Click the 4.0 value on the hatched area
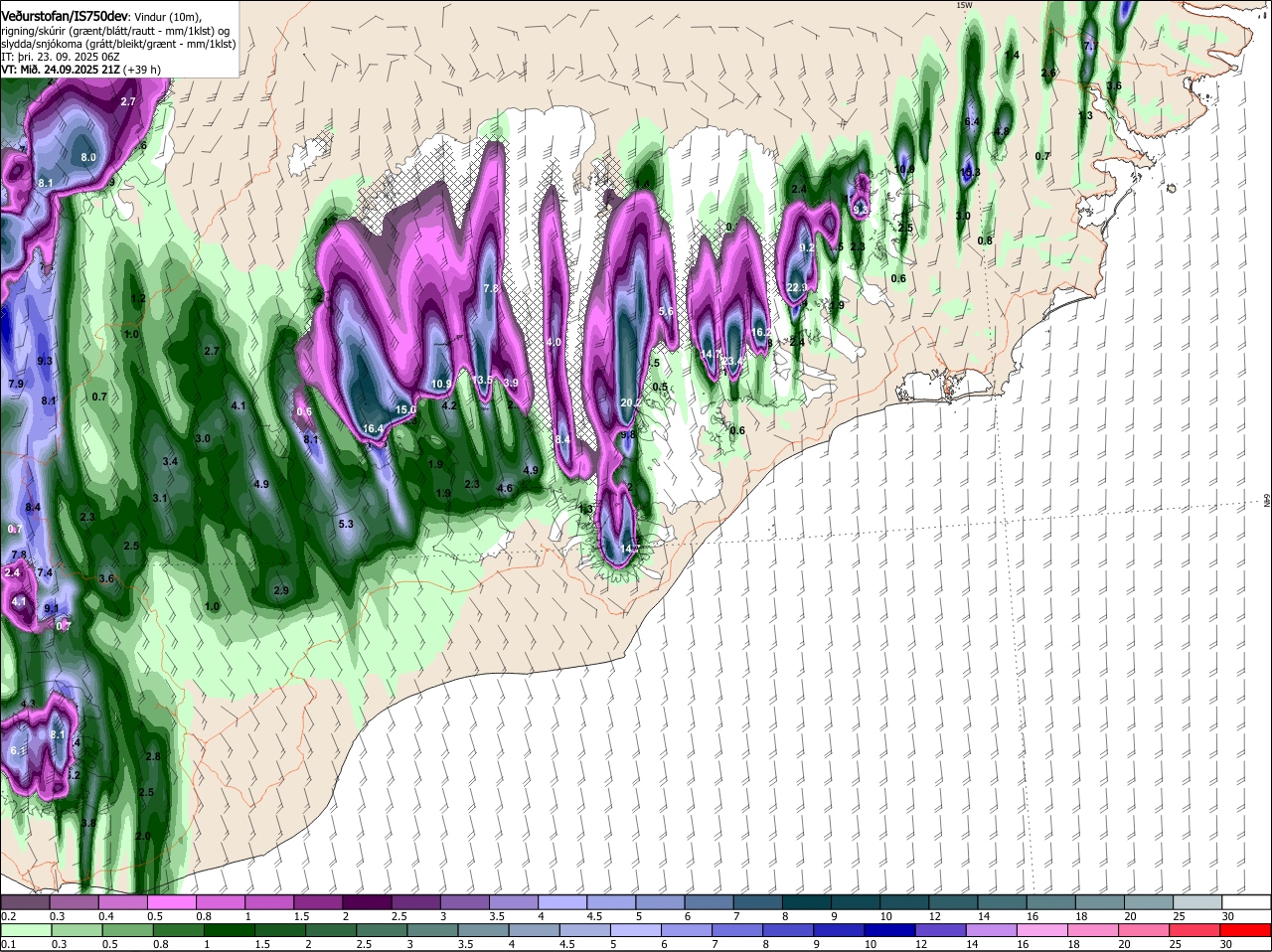The width and height of the screenshot is (1272, 952). coord(555,342)
